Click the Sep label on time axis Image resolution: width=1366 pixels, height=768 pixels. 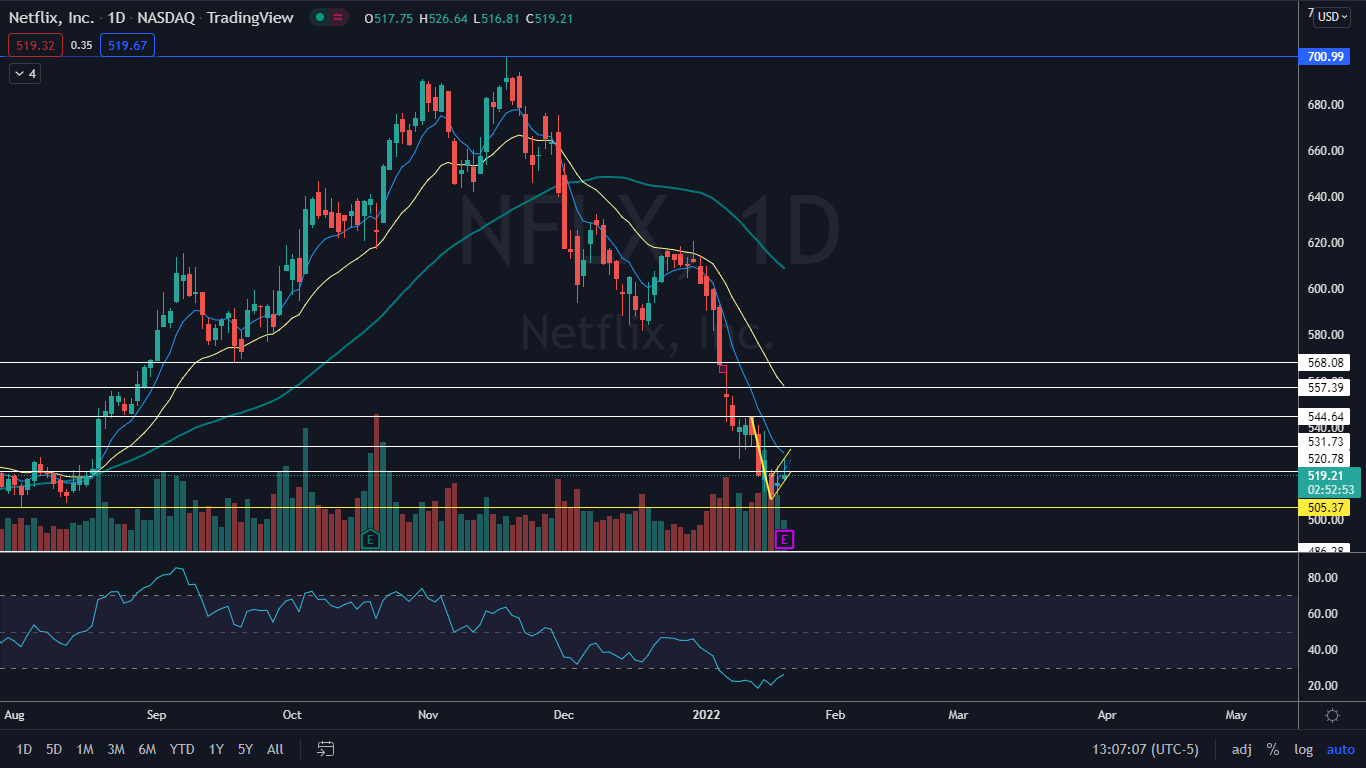[x=156, y=715]
